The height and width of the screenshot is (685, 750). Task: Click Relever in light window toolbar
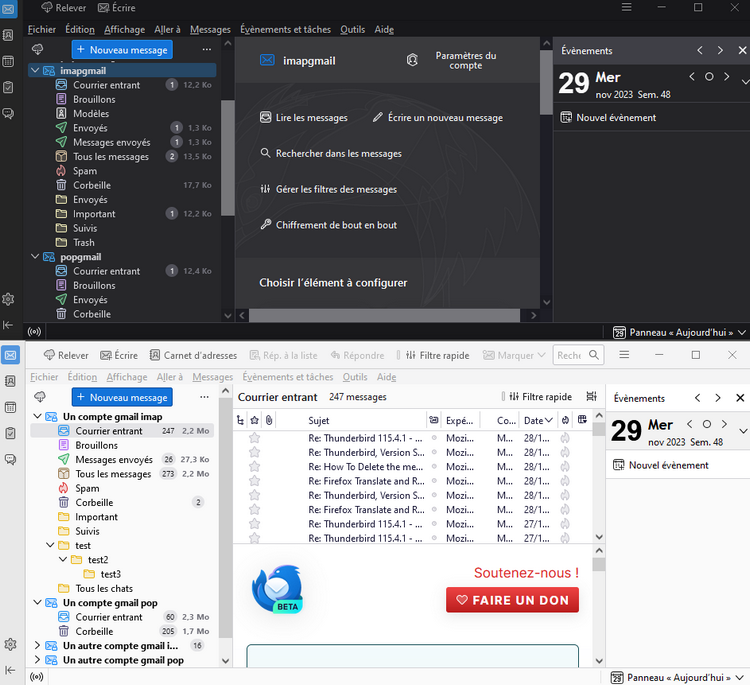(66, 355)
